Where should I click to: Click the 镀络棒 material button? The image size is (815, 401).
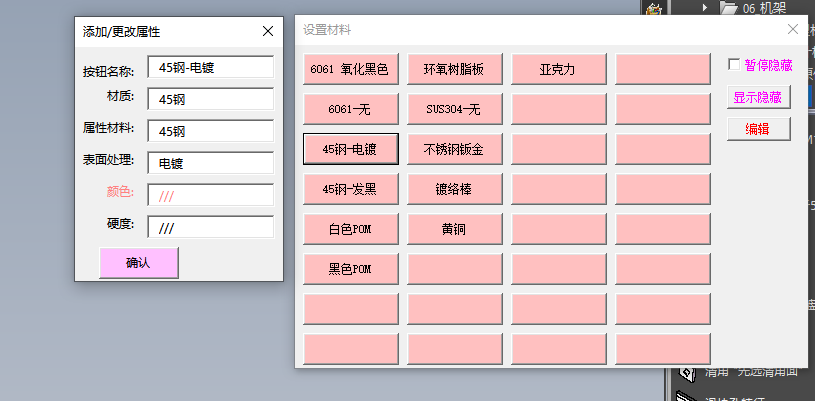click(455, 189)
